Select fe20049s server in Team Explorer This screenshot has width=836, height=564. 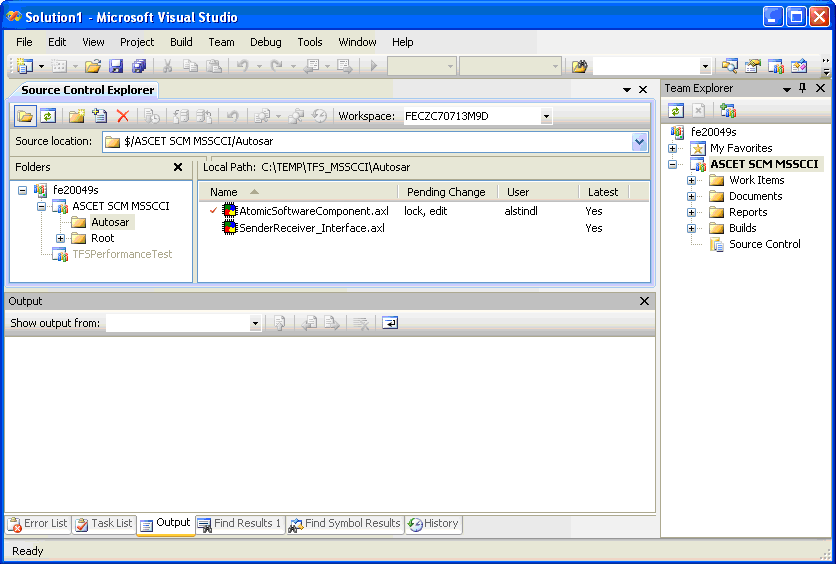point(713,132)
